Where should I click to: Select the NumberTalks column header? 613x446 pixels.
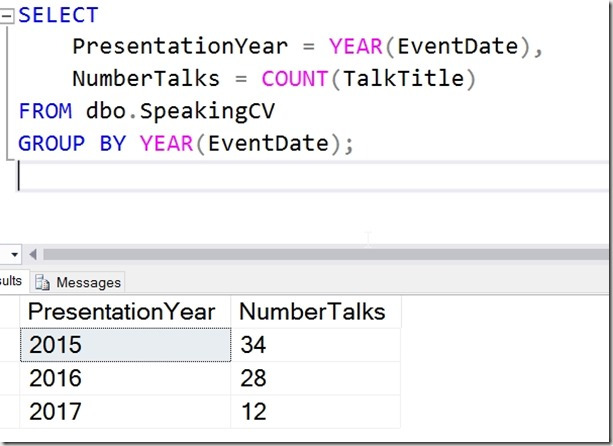[316, 312]
